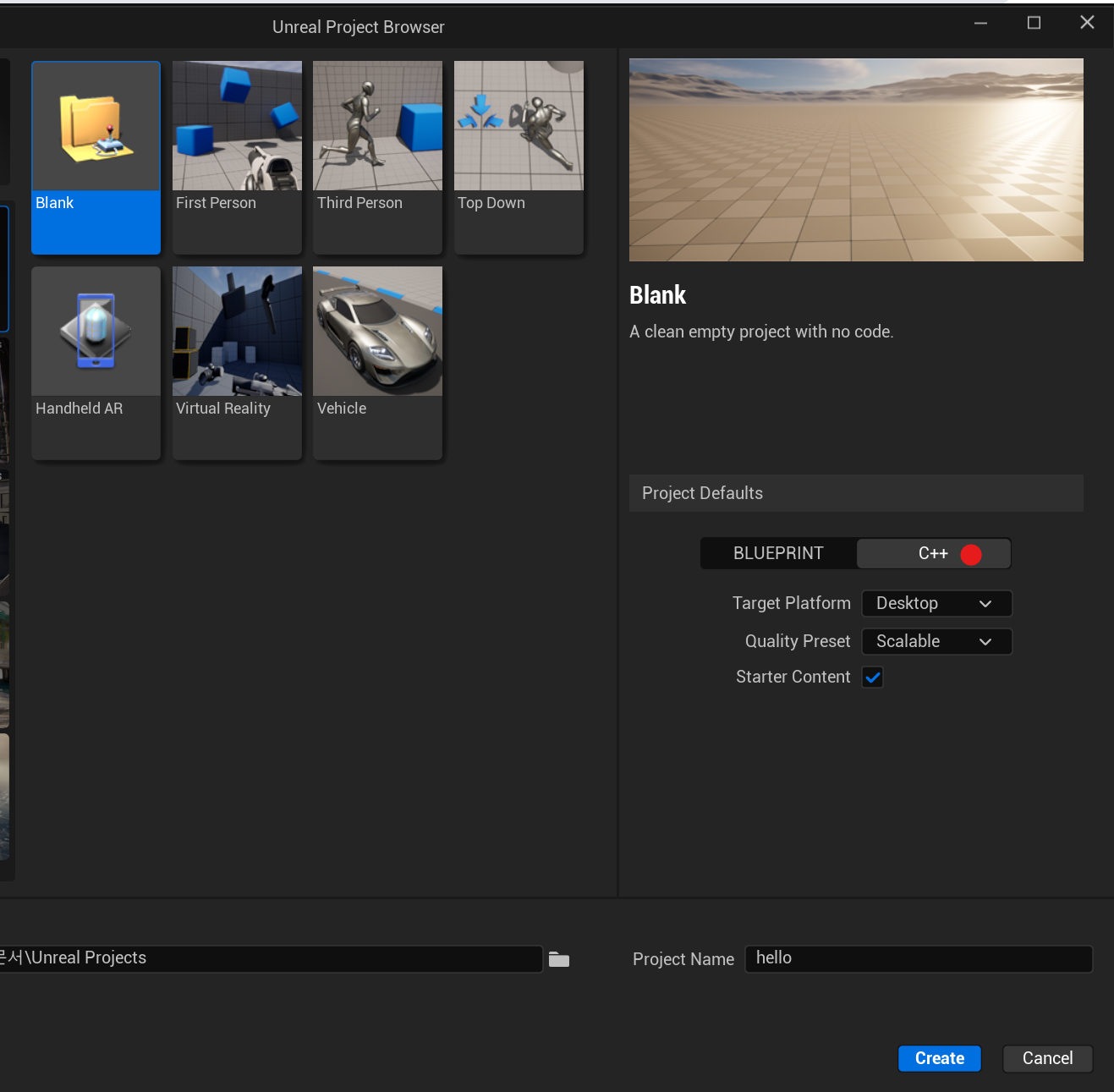1114x1092 pixels.
Task: Pick the Third Person template
Action: (377, 157)
